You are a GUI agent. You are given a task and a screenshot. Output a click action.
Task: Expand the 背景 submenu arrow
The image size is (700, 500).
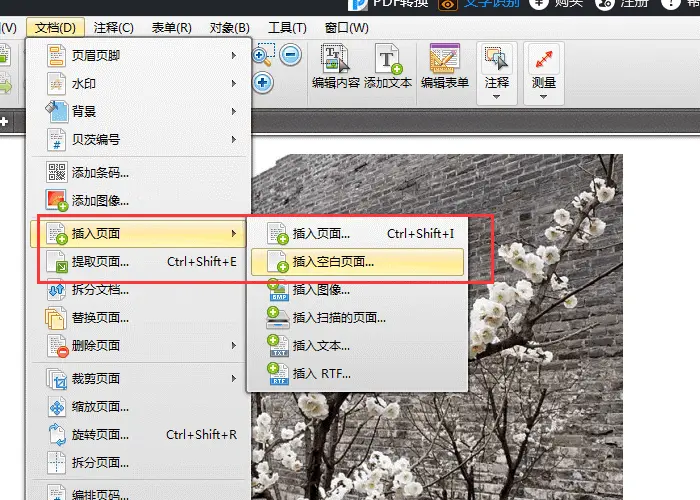234,112
